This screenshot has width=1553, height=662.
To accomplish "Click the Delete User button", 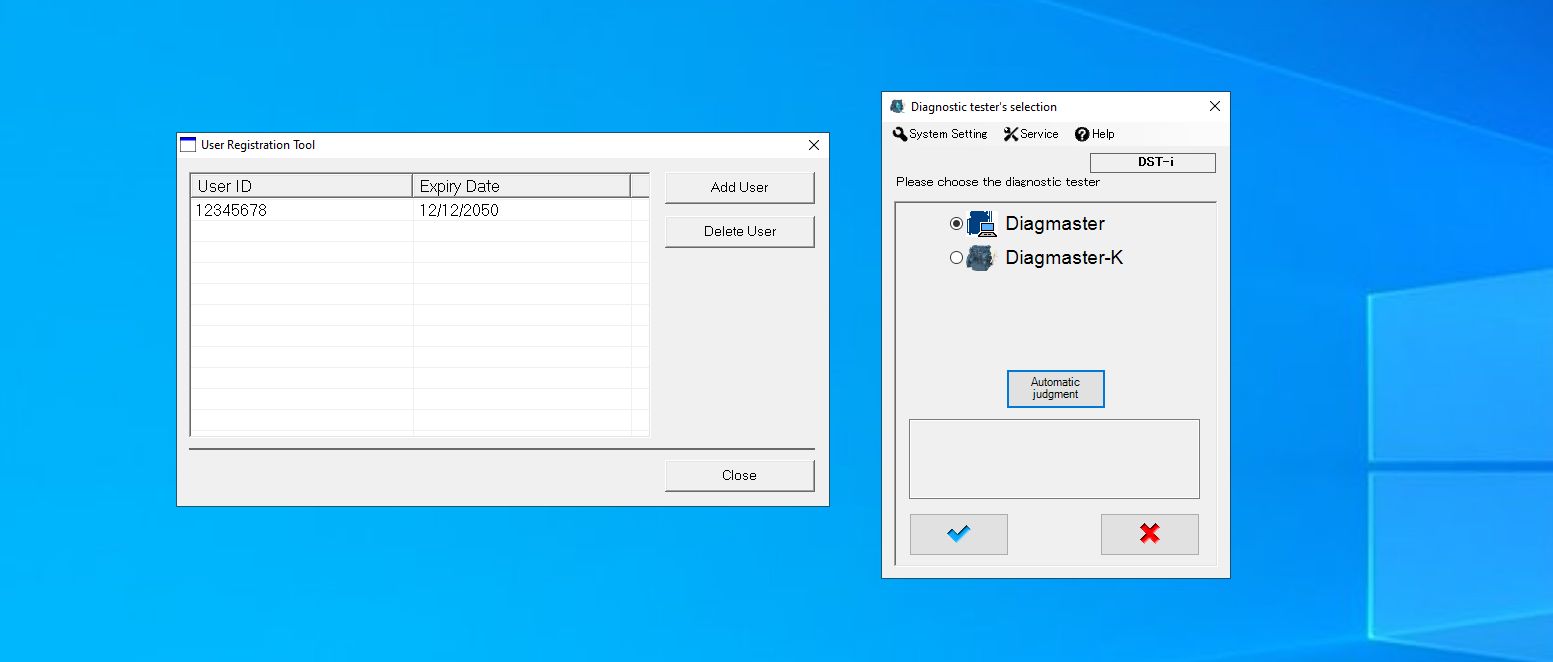I will pyautogui.click(x=740, y=231).
